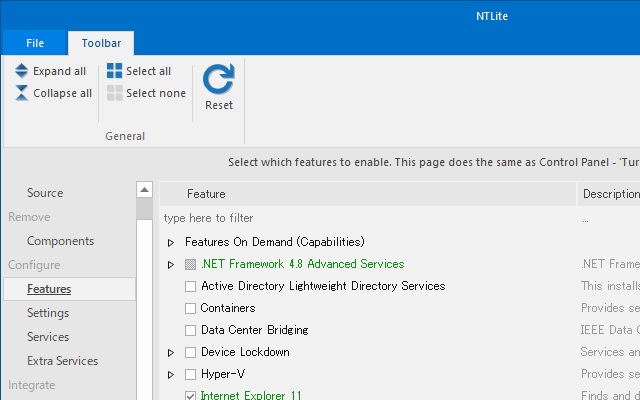Click the Collapse all arrows icon
The image size is (640, 400).
21,93
